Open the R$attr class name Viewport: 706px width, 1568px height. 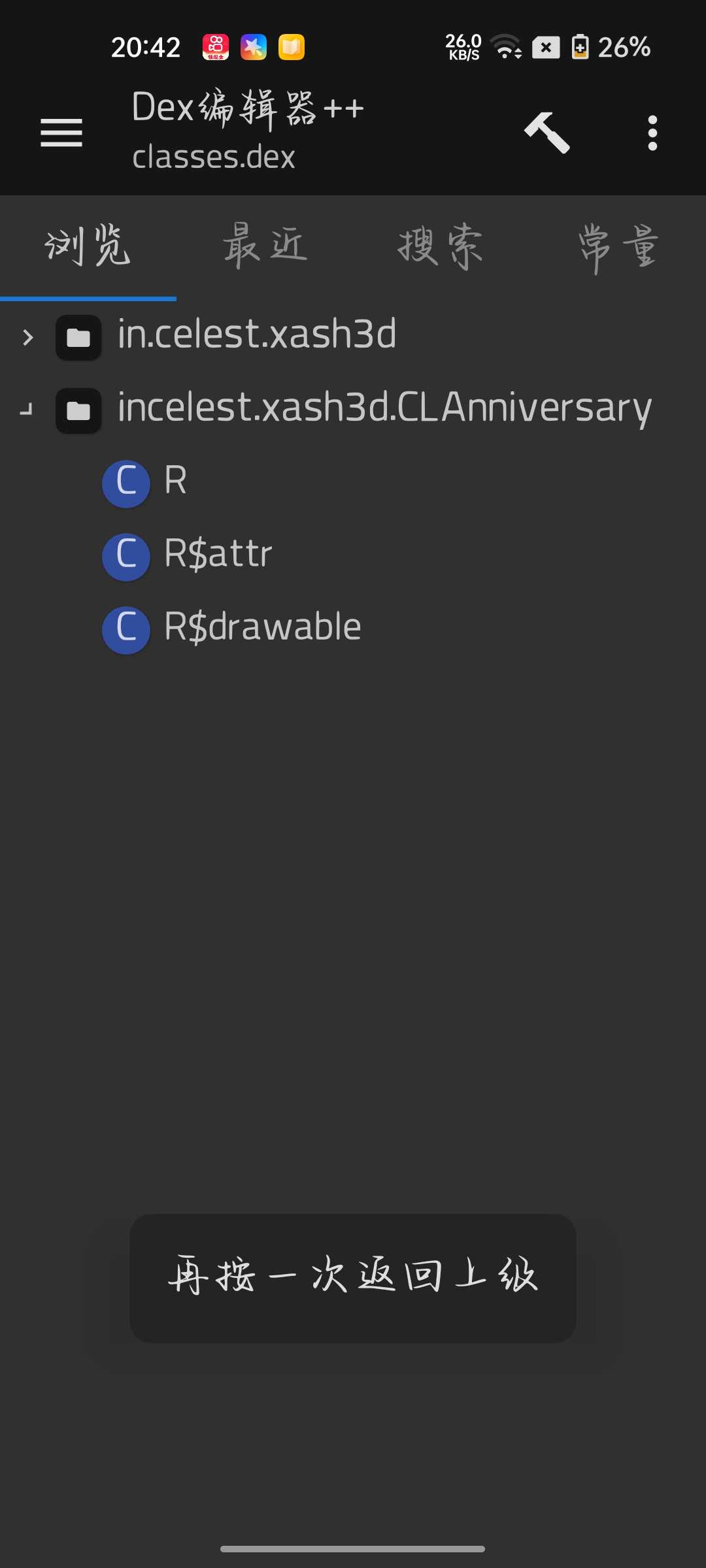(218, 555)
